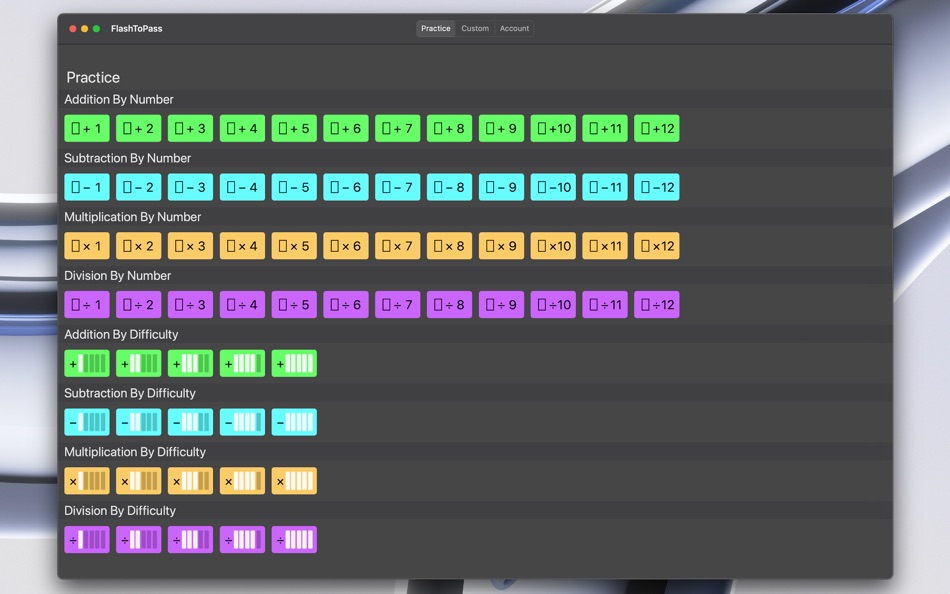Start addition difficulty level one
Screen dimensions: 950x594
point(87,364)
